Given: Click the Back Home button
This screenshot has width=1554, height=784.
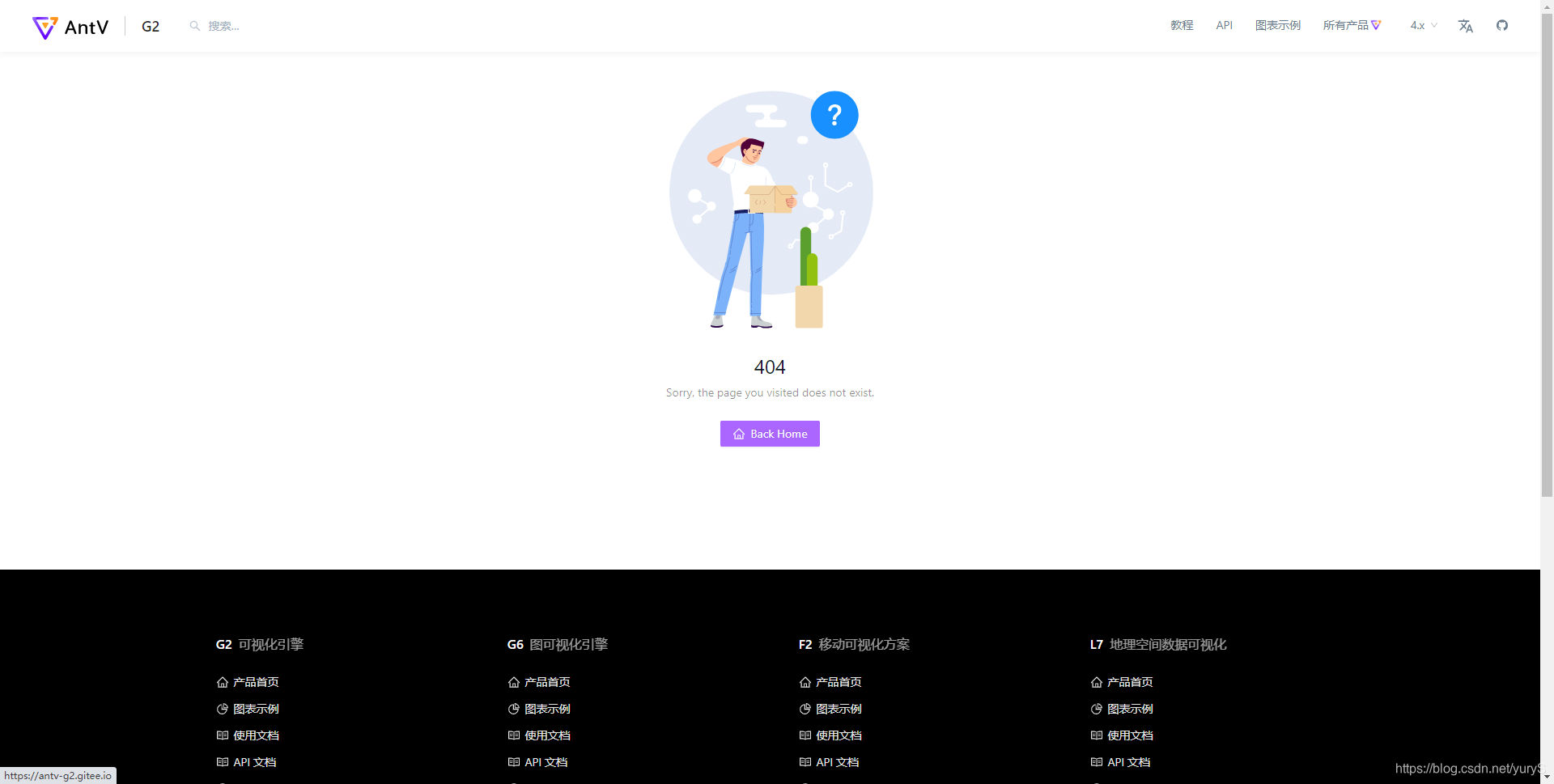Looking at the screenshot, I should tap(769, 434).
